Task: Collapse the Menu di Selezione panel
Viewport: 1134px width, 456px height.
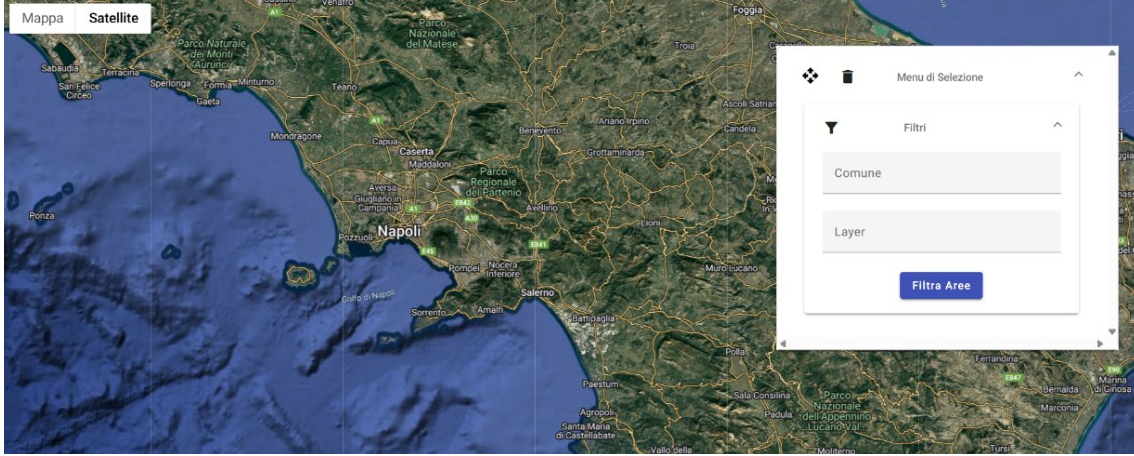Action: click(x=1078, y=75)
